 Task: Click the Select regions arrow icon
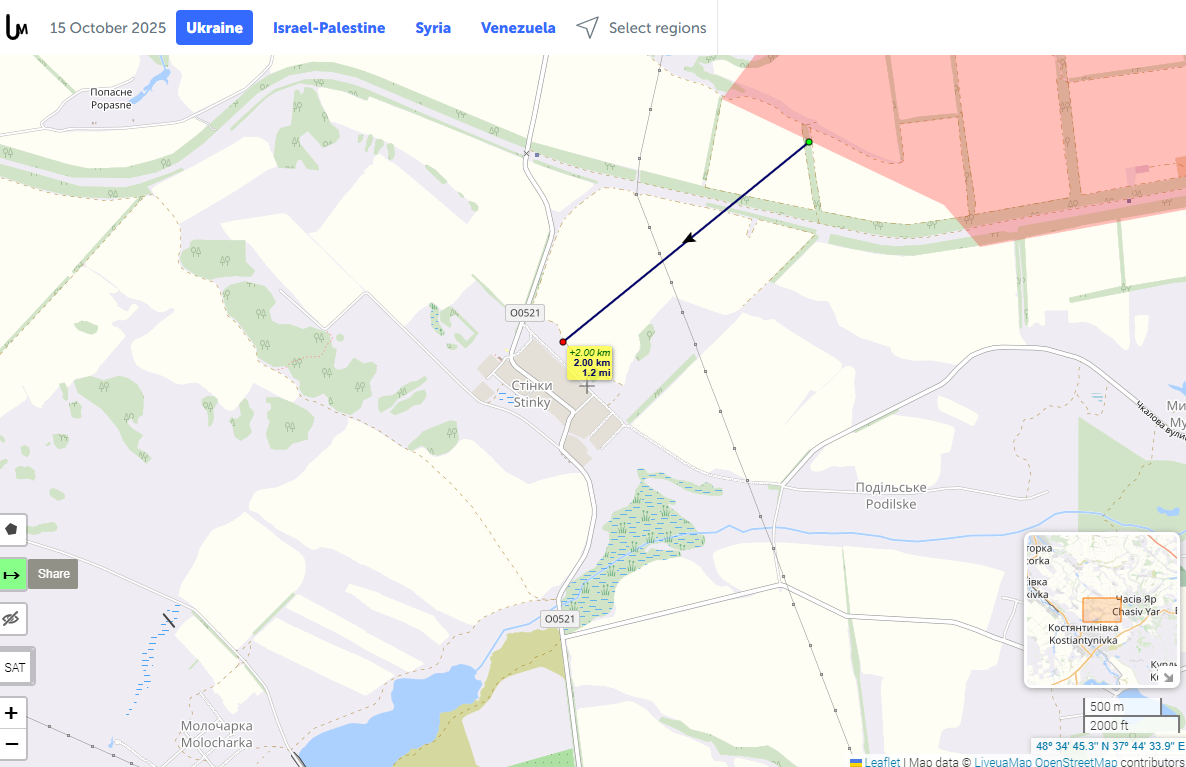coord(587,28)
